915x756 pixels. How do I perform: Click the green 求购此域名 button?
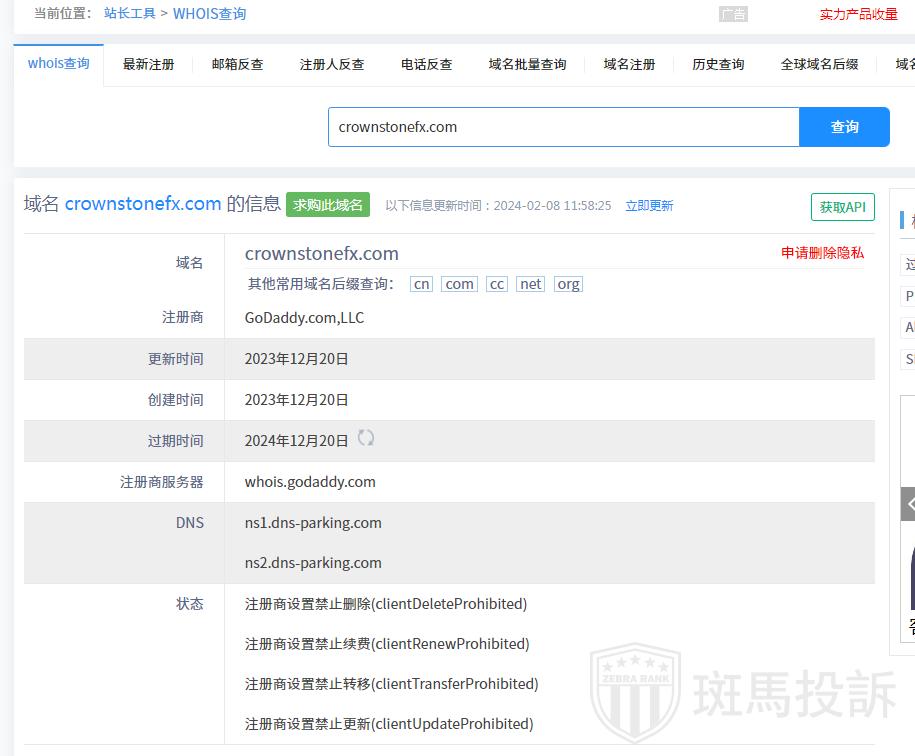click(328, 205)
